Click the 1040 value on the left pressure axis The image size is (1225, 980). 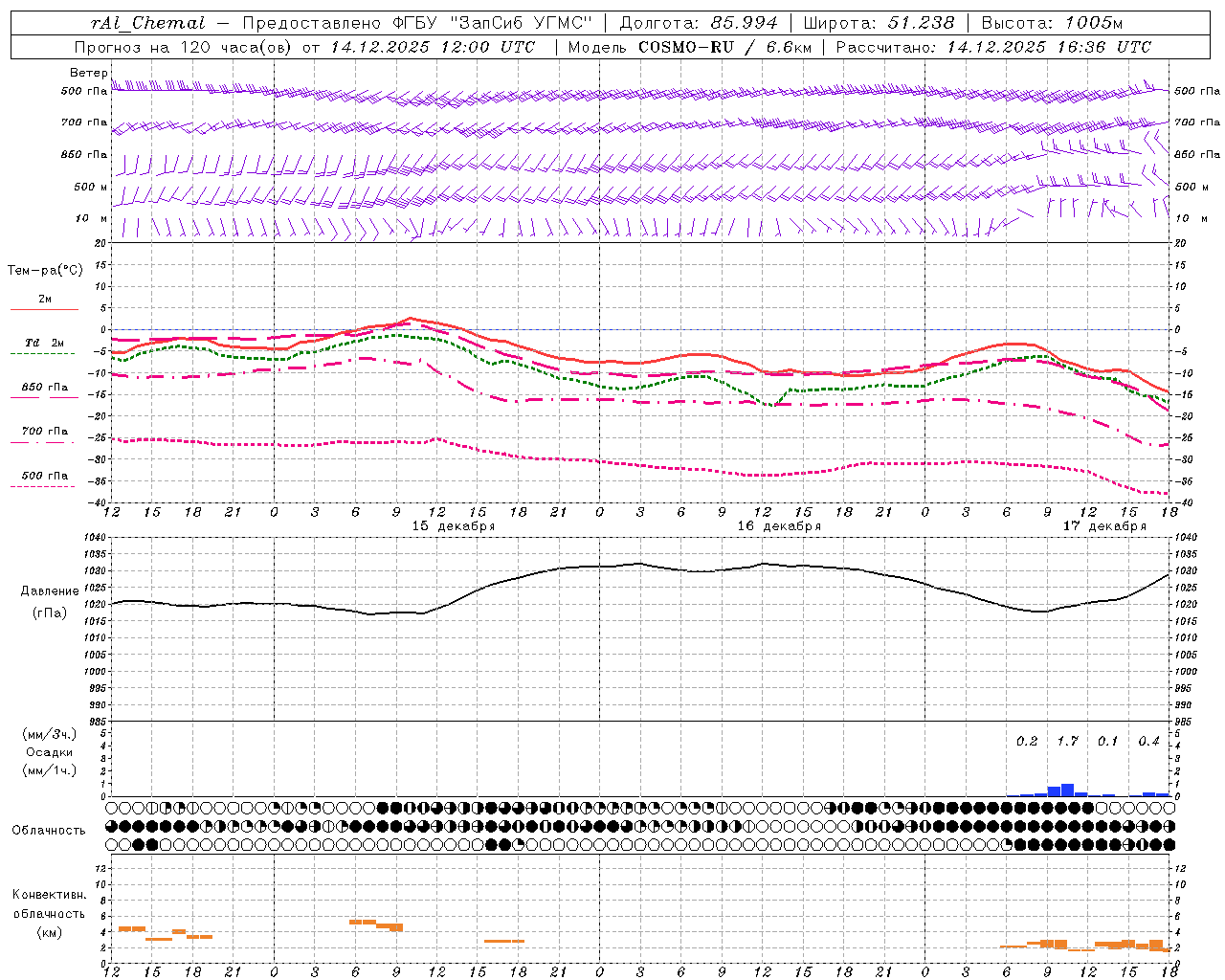pos(97,538)
